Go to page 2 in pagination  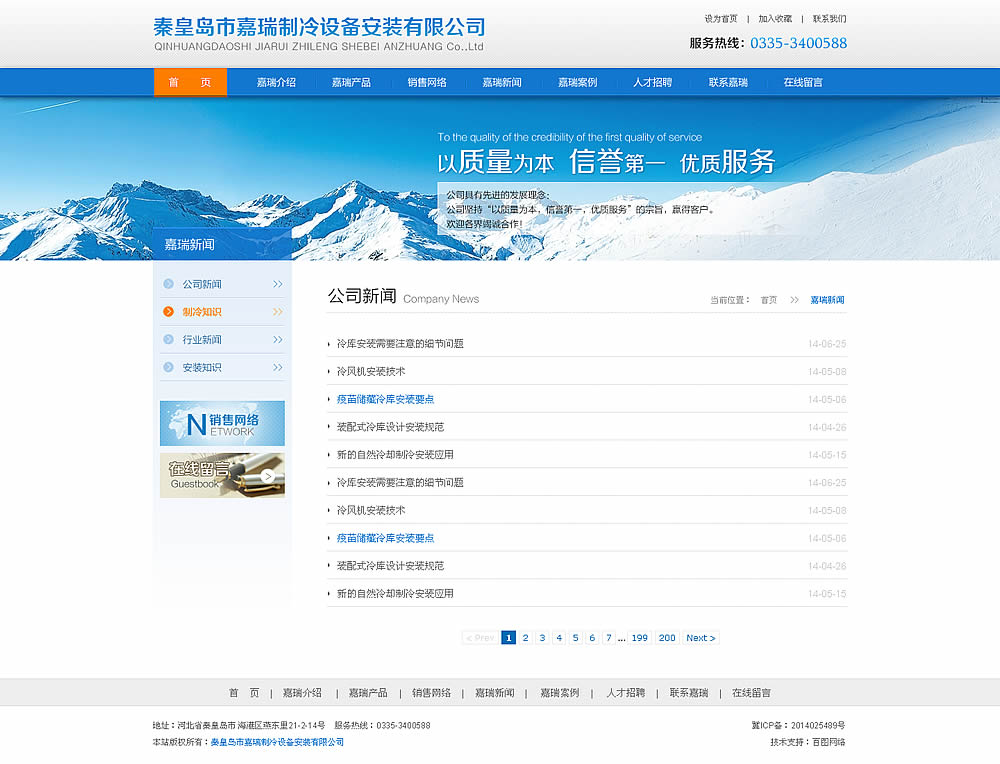pyautogui.click(x=525, y=638)
